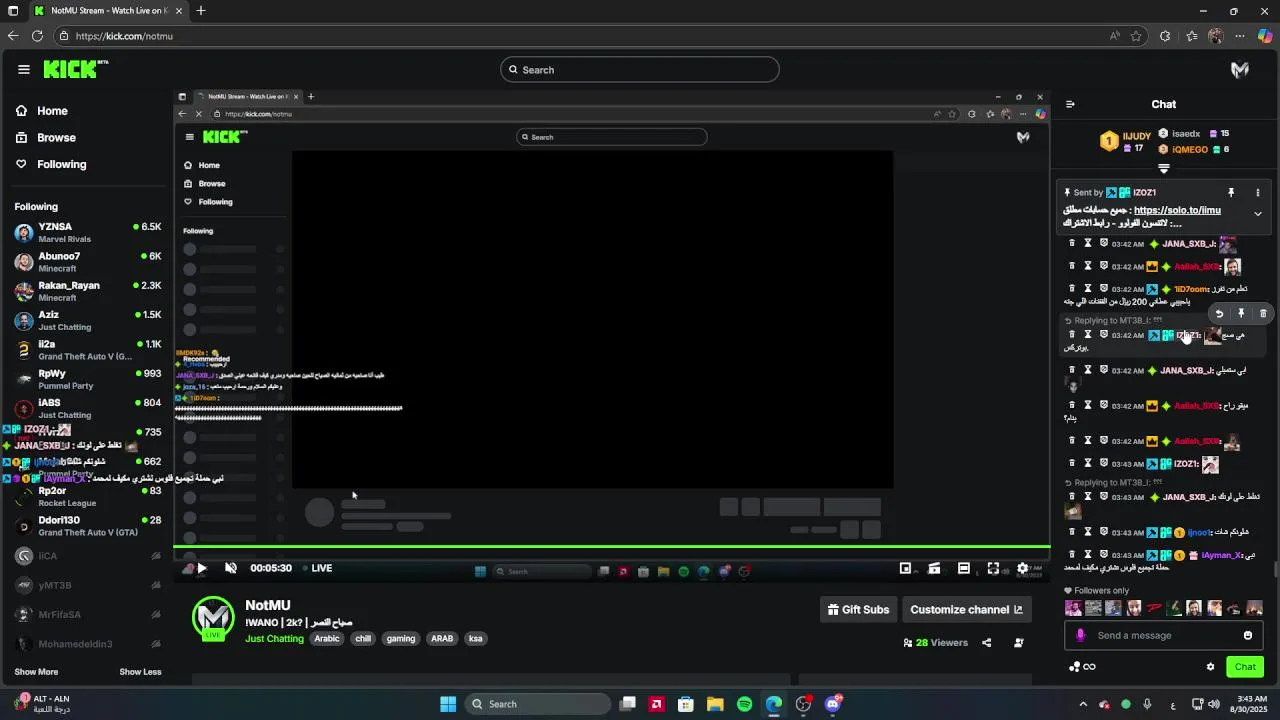Click Customize channel button
The height and width of the screenshot is (720, 1280).
pos(966,609)
